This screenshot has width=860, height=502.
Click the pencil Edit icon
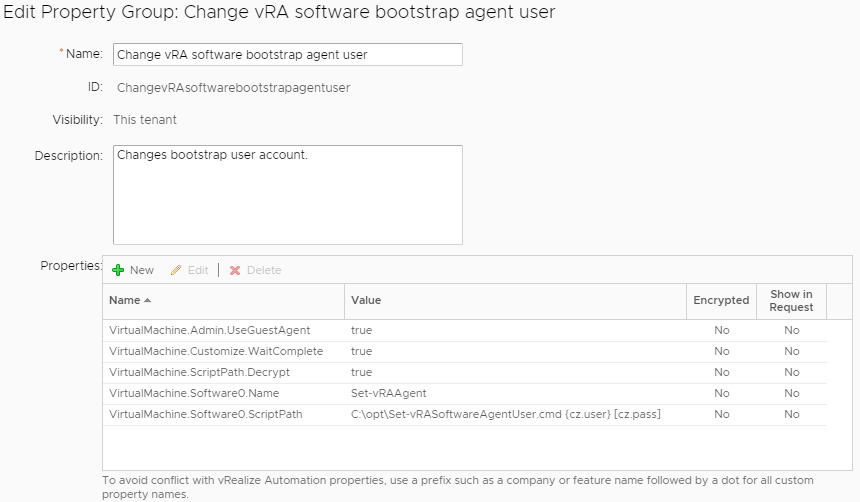point(177,270)
